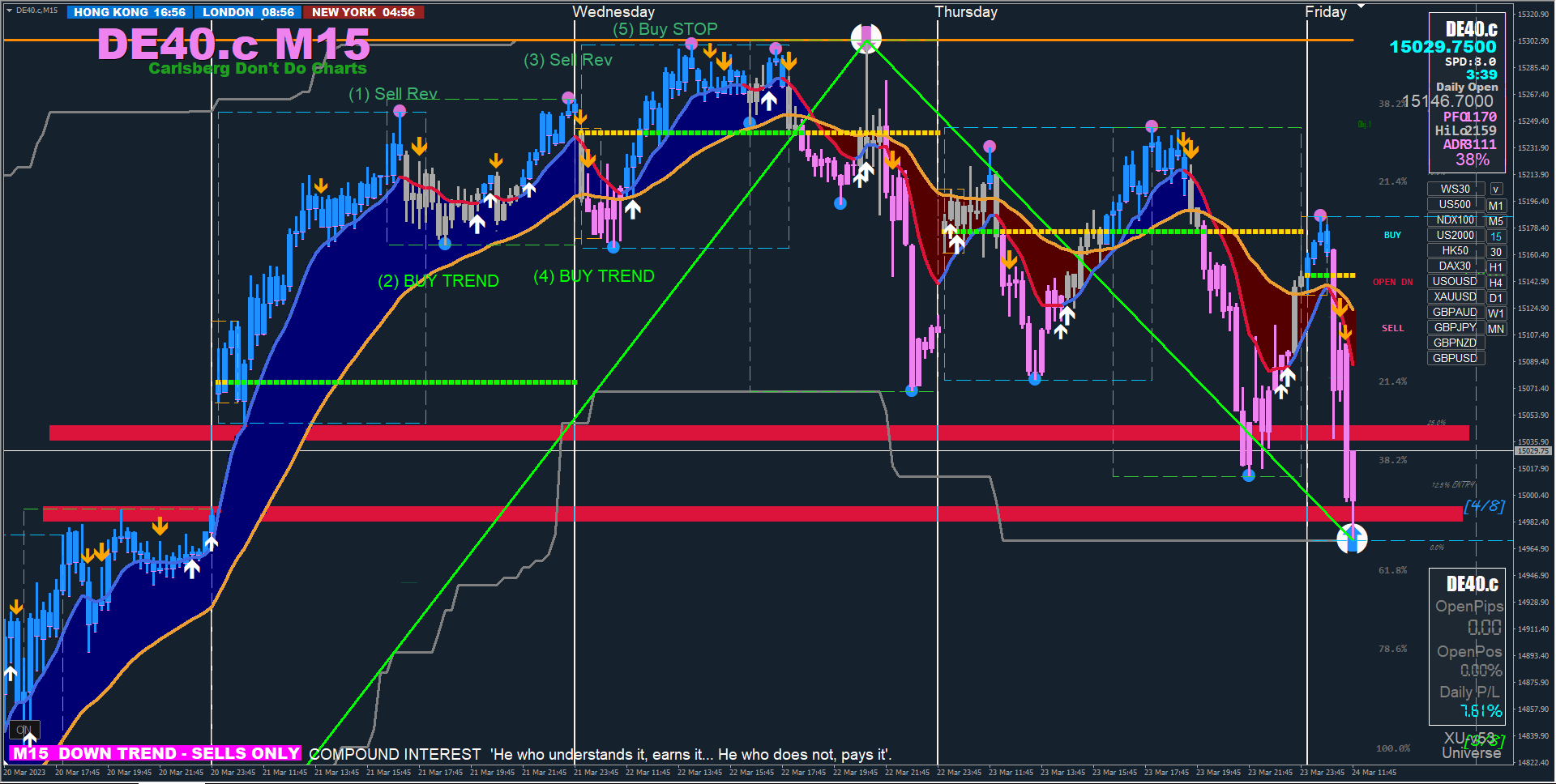This screenshot has height=784, width=1556.
Task: Switch to the H1 timeframe
Action: tap(1496, 267)
